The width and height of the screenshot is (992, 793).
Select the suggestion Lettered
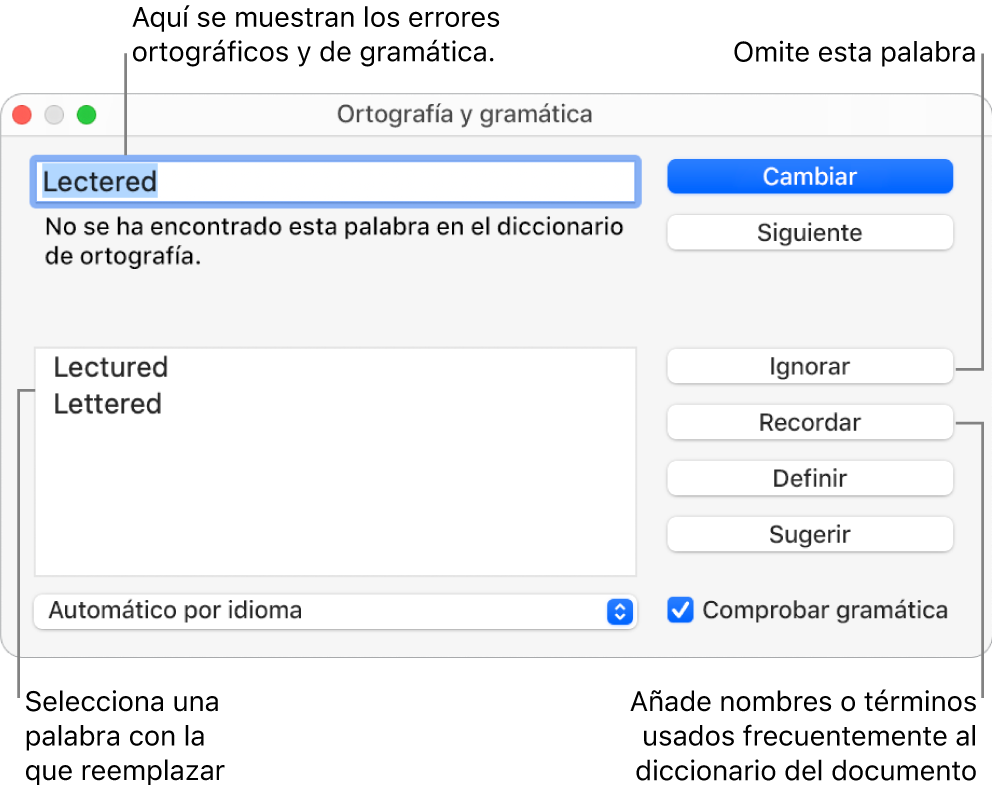coord(108,404)
